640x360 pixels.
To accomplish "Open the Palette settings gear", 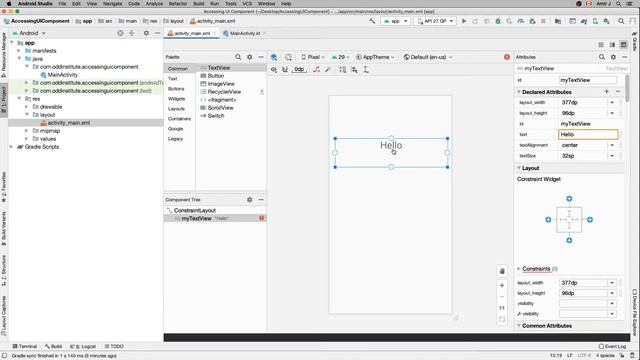I will [249, 57].
